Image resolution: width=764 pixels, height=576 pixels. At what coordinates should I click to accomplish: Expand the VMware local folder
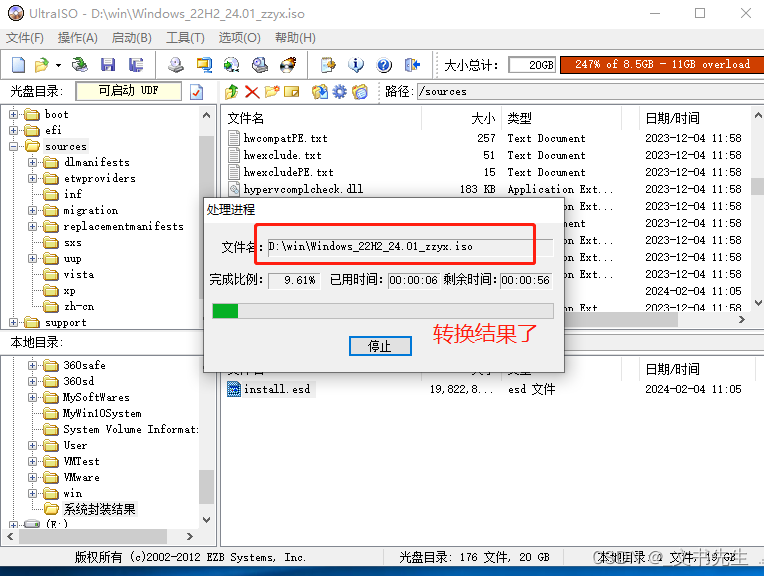coord(32,478)
